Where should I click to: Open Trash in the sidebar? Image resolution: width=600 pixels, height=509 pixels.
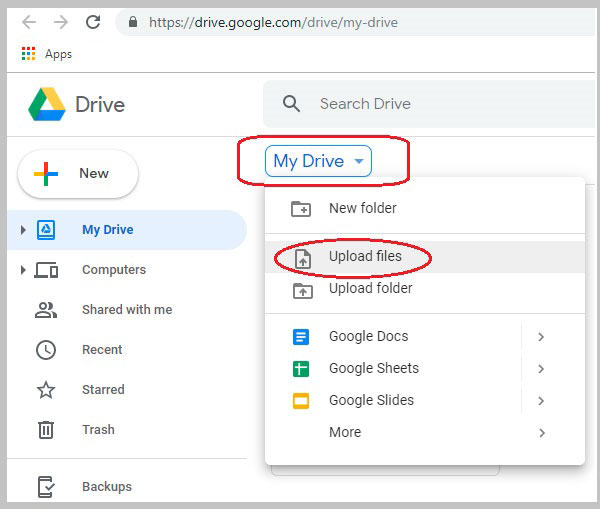coord(98,429)
